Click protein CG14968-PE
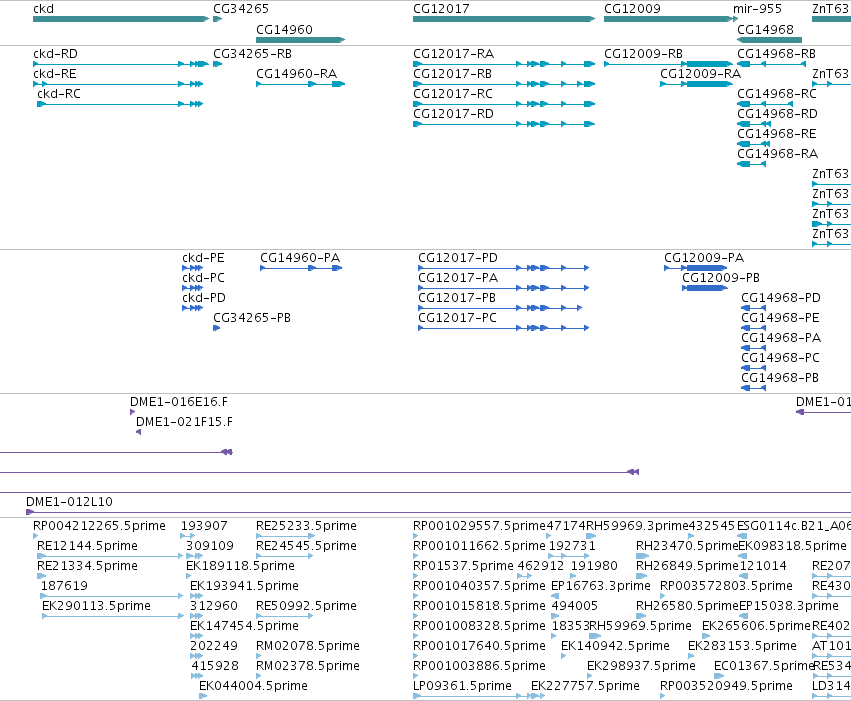 pos(780,318)
